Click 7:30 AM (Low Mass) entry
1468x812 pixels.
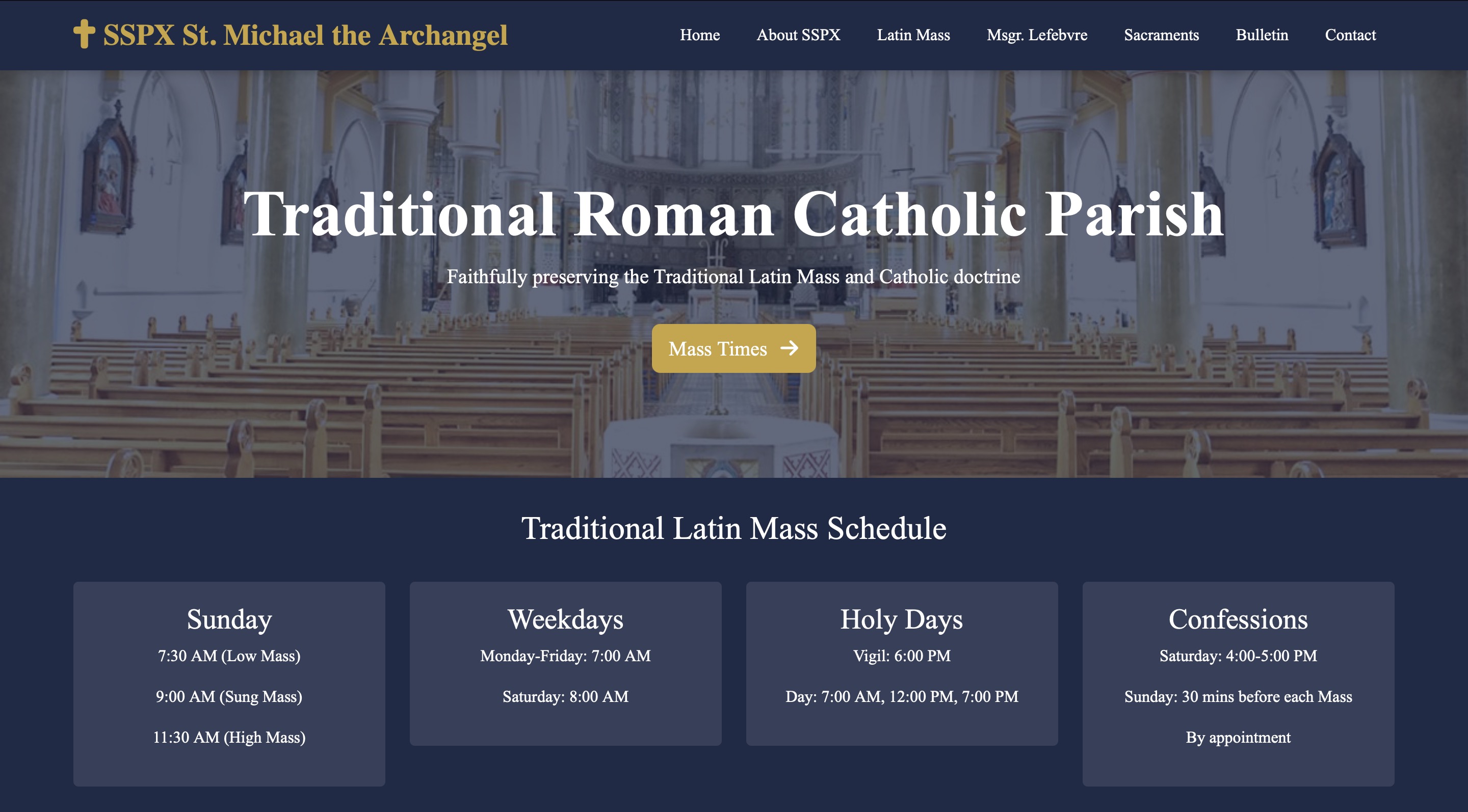pyautogui.click(x=229, y=656)
